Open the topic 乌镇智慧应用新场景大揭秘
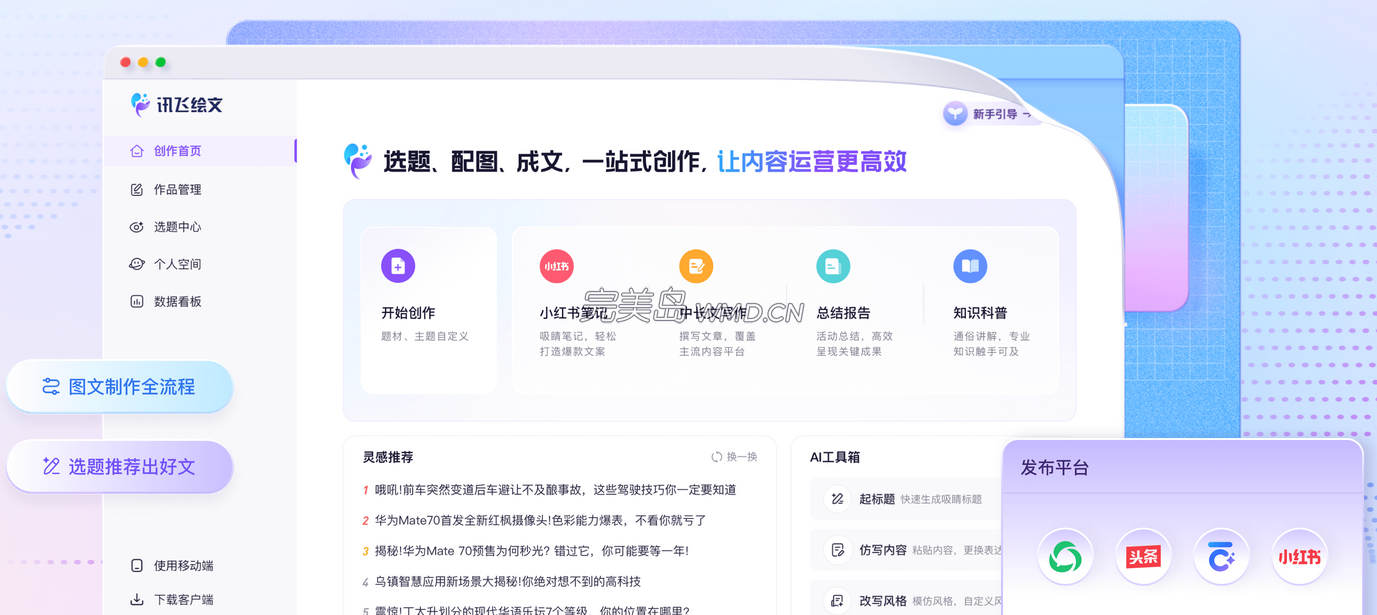 click(x=508, y=581)
